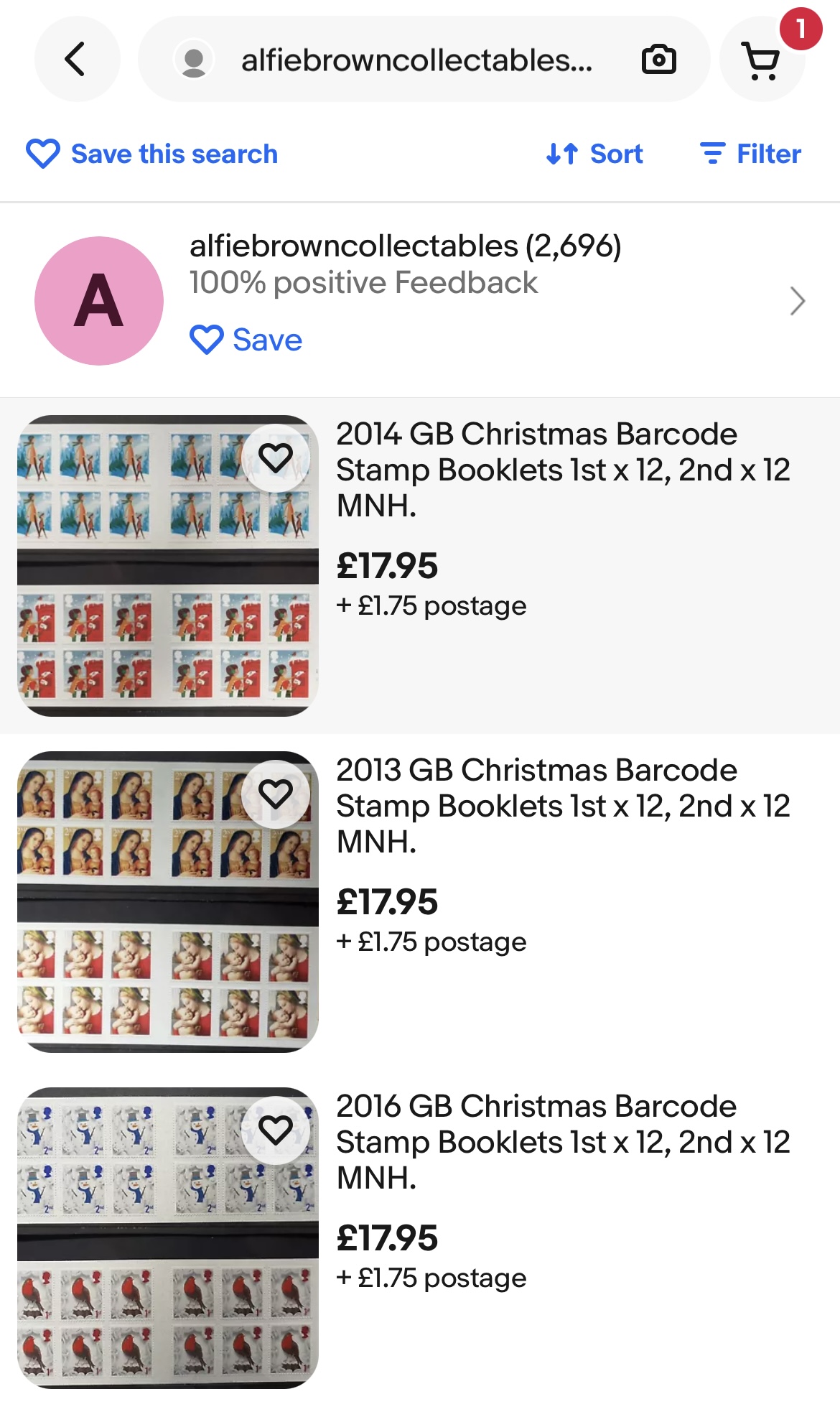Favorite the 2014 Christmas stamp listing
The height and width of the screenshot is (1417, 840).
(x=276, y=458)
